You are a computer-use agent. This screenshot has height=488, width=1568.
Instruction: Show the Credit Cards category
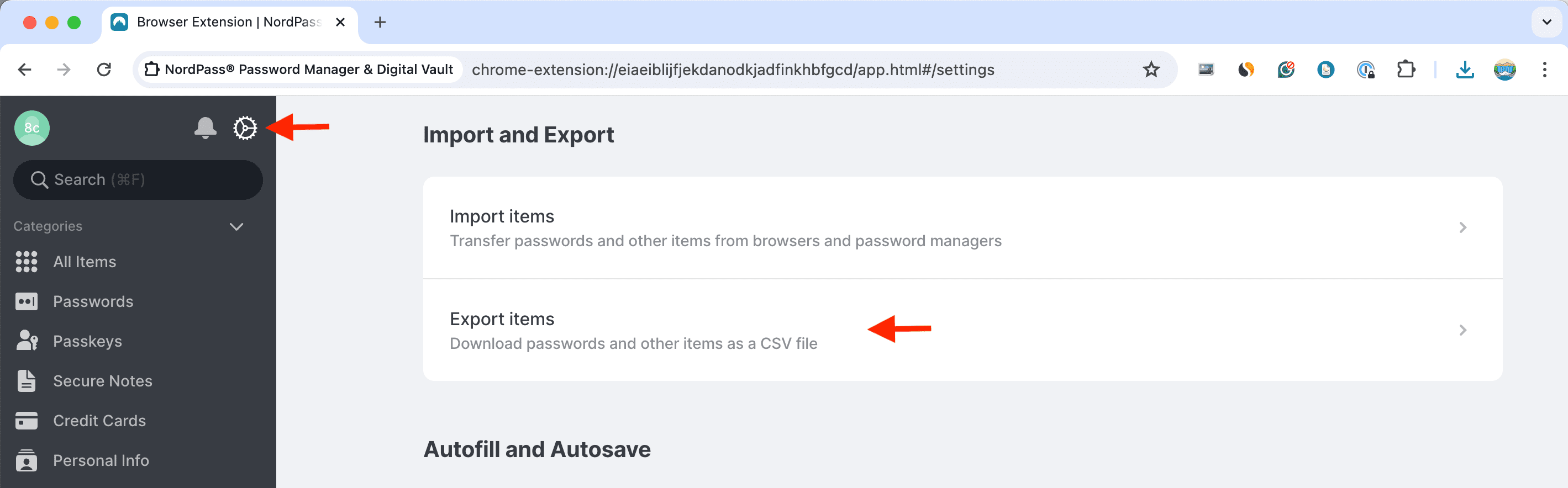pos(99,421)
